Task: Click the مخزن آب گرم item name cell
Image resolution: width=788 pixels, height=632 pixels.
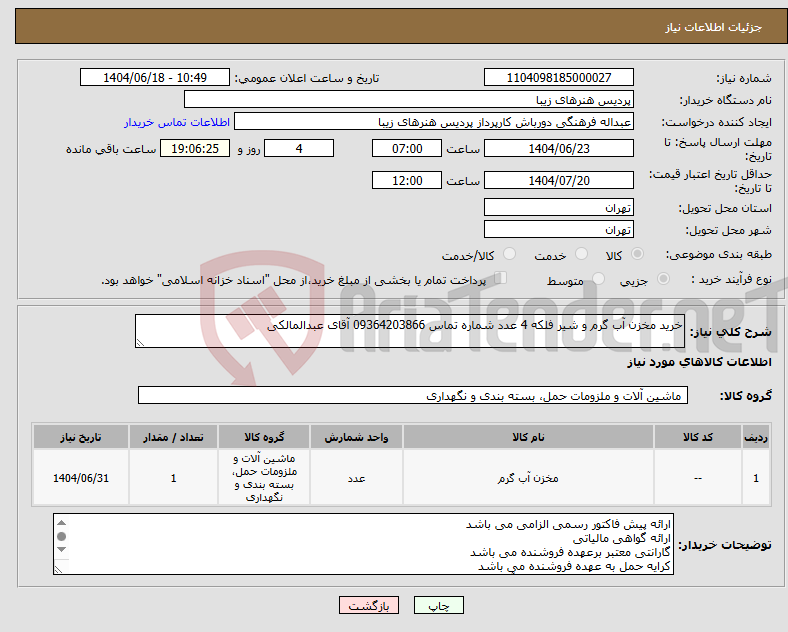Action: 528,478
